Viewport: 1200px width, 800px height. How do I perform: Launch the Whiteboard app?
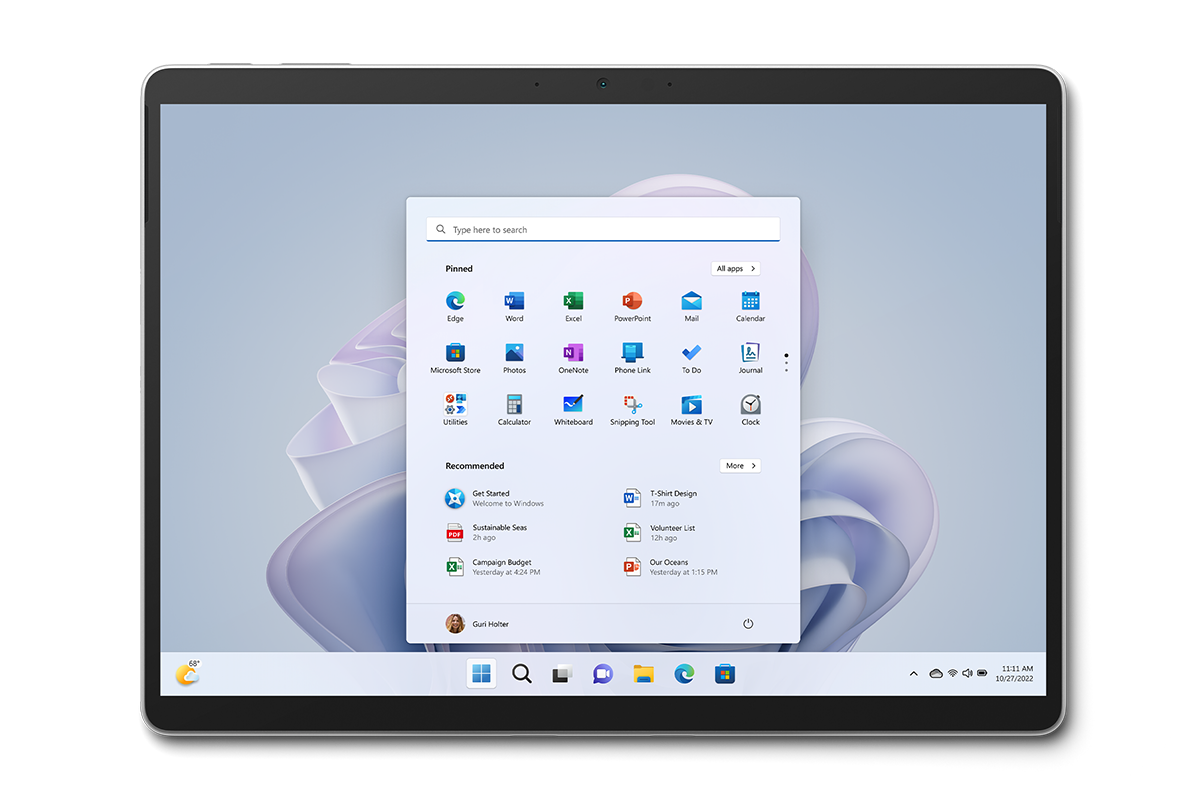click(573, 406)
